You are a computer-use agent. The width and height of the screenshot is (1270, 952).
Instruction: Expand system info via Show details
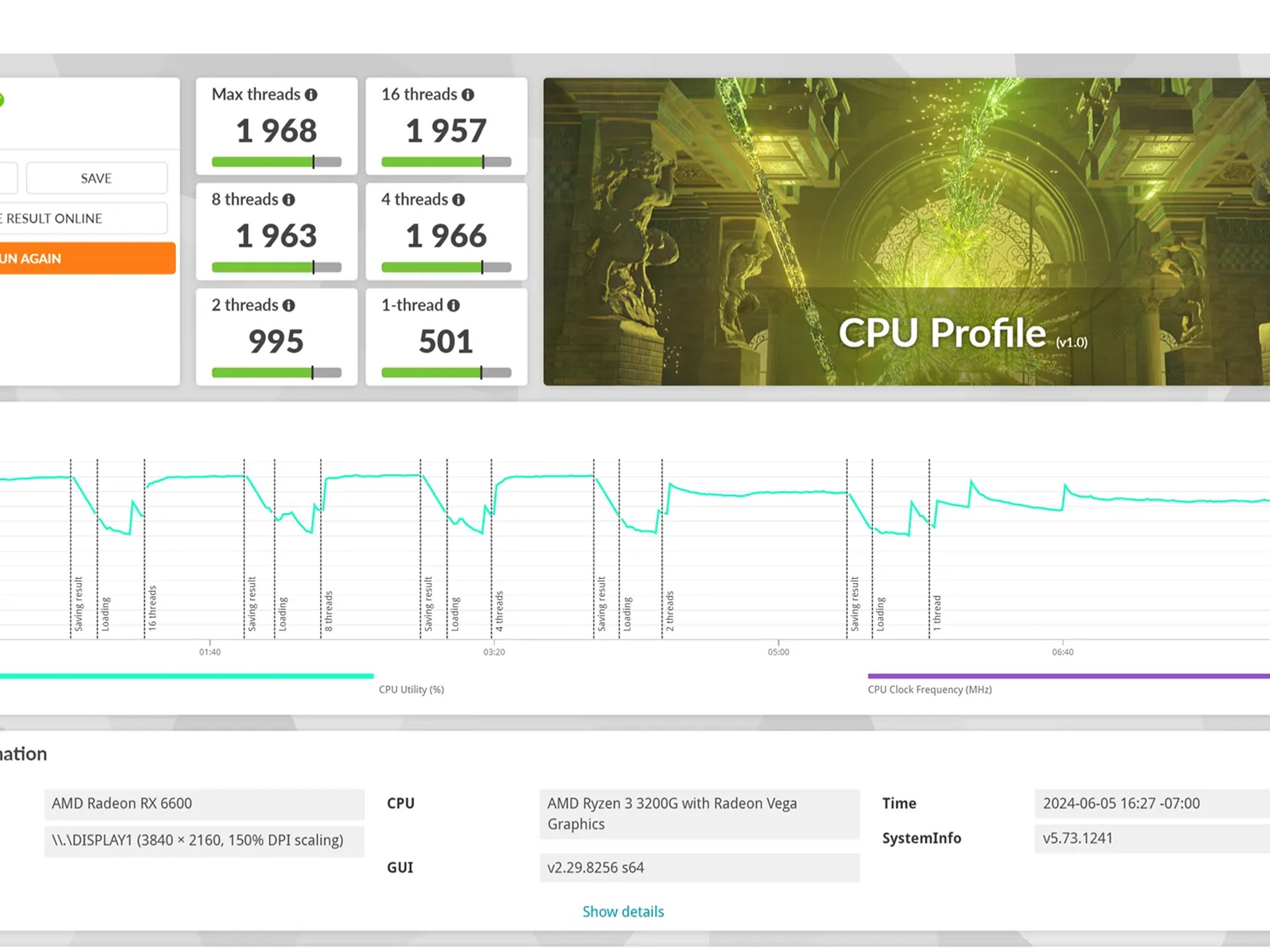(623, 912)
